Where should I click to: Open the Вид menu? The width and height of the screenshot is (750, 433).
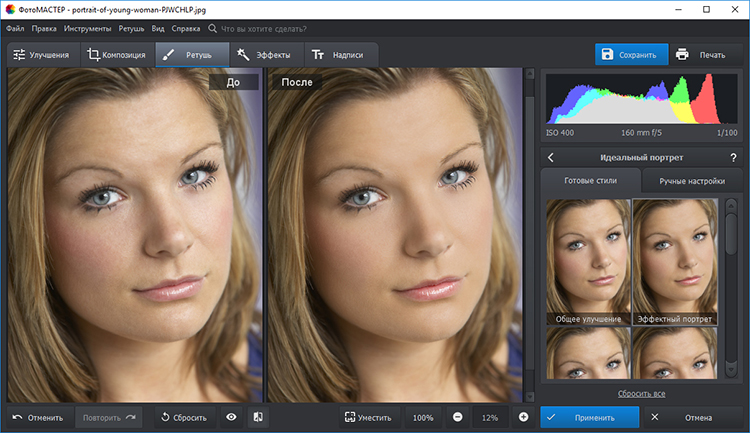pos(158,29)
